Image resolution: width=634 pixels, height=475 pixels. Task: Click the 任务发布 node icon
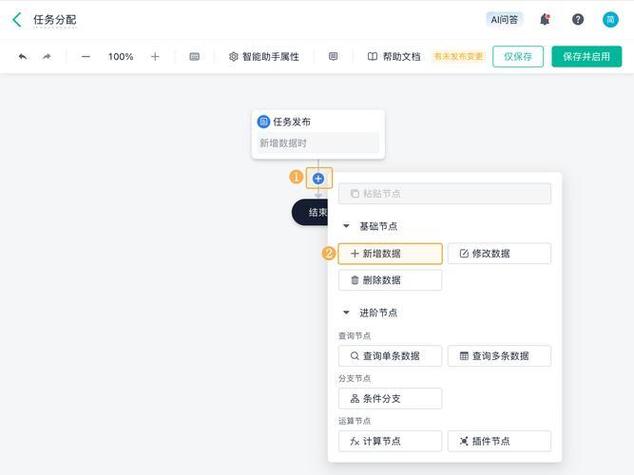(264, 121)
